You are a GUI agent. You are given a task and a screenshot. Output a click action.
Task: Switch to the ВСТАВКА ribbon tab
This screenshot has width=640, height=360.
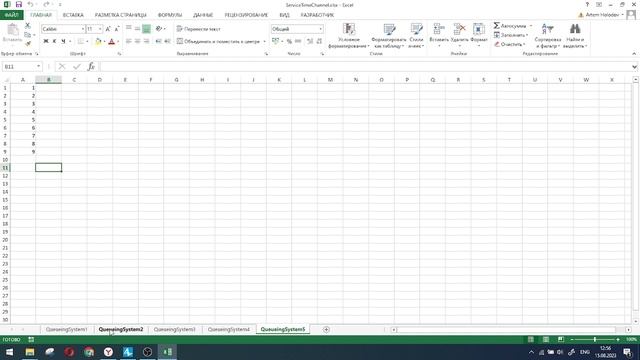[73, 15]
